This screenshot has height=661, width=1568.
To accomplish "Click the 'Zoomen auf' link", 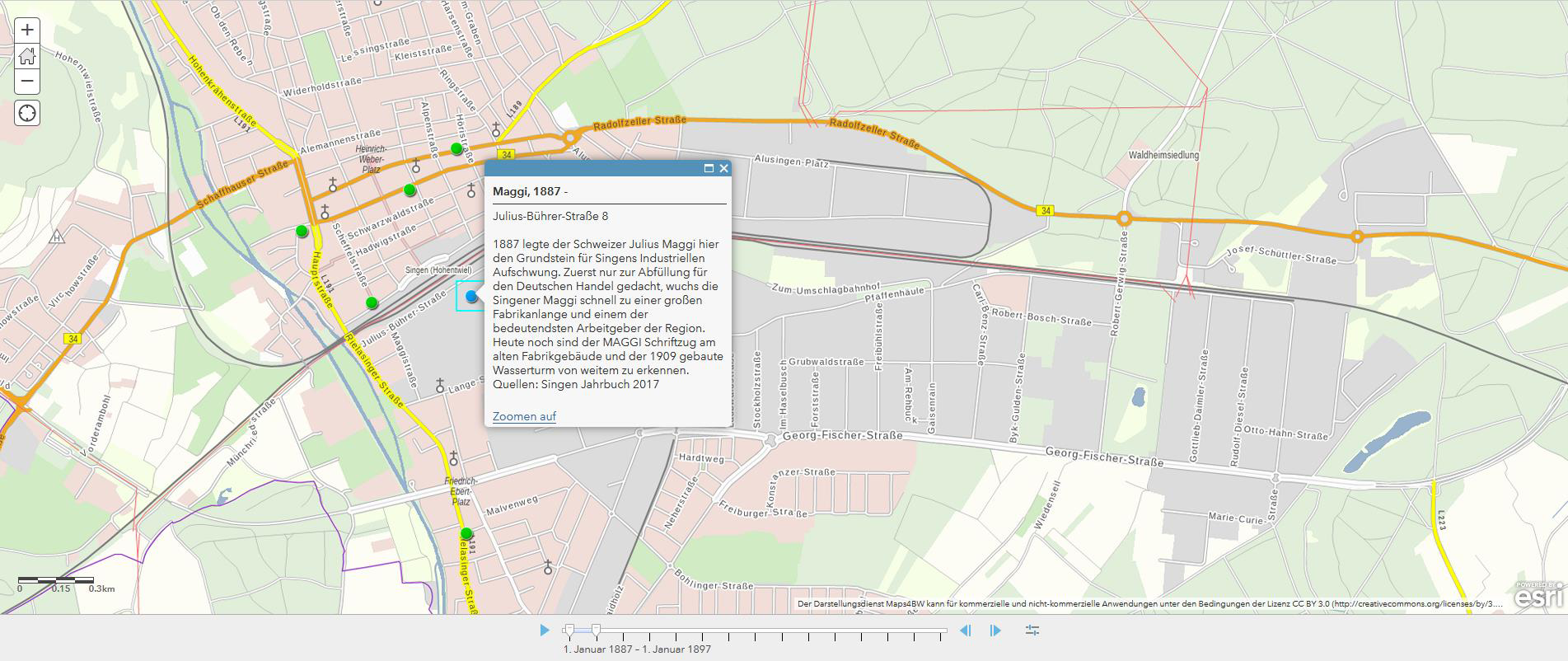I will pyautogui.click(x=524, y=416).
